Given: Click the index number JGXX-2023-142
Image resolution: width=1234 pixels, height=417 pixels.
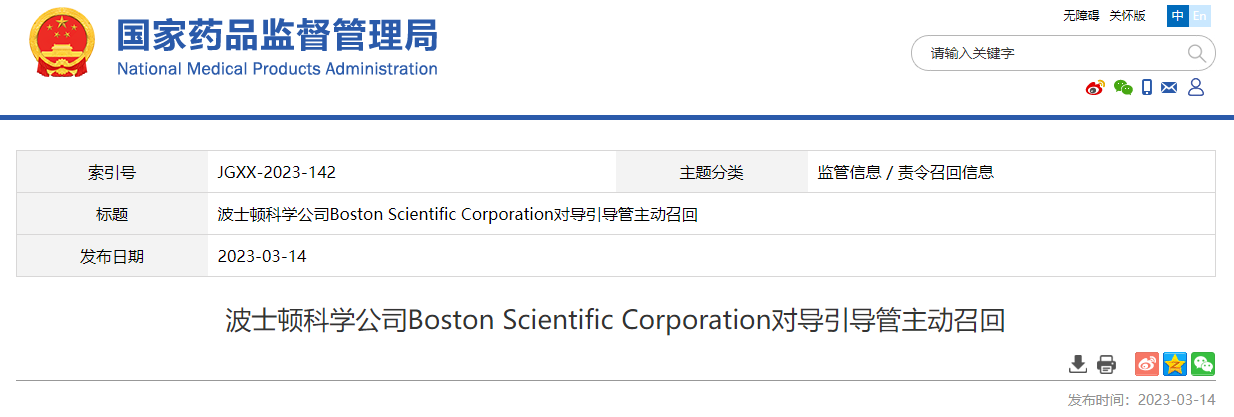Looking at the screenshot, I should [x=277, y=172].
